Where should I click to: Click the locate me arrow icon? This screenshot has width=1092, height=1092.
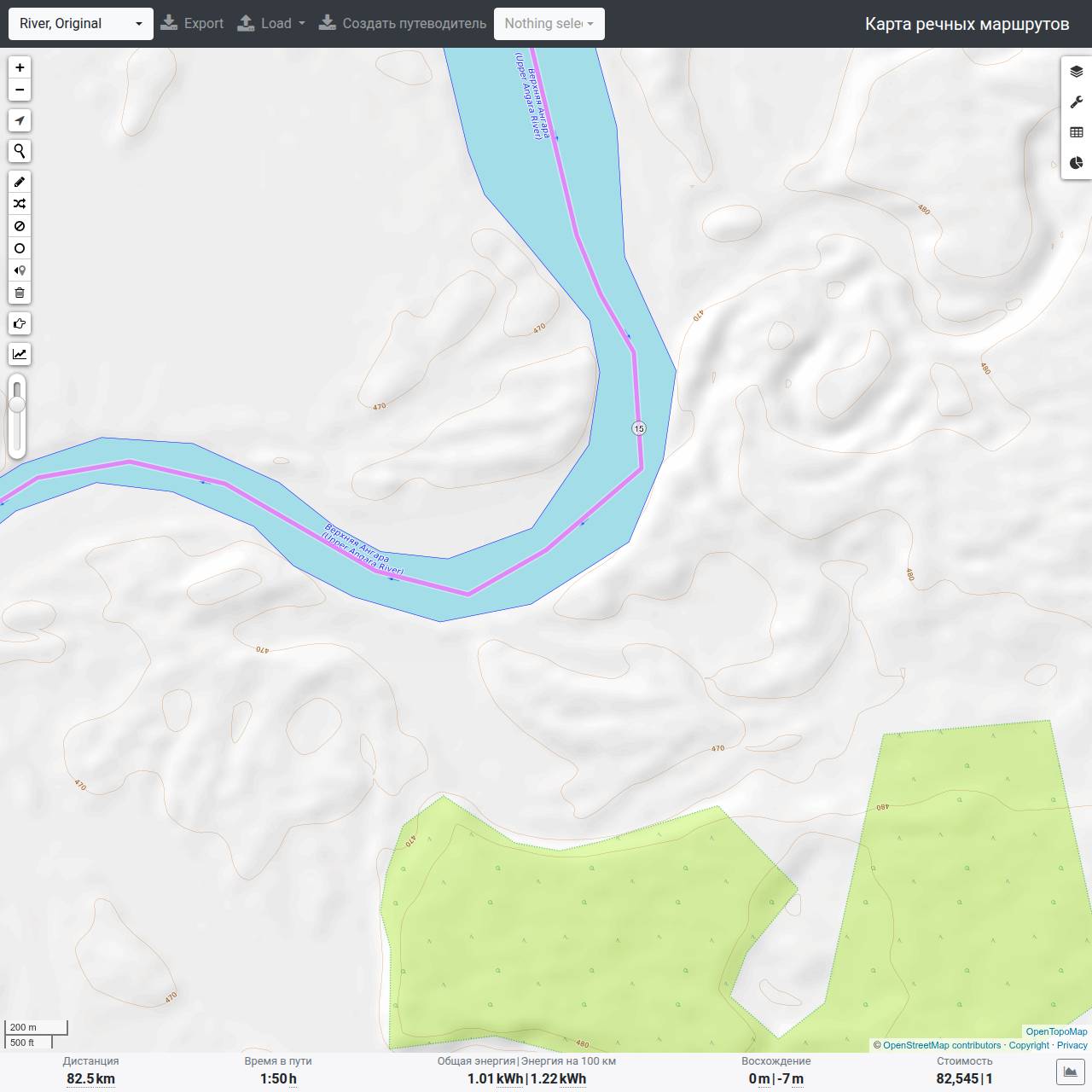click(20, 120)
